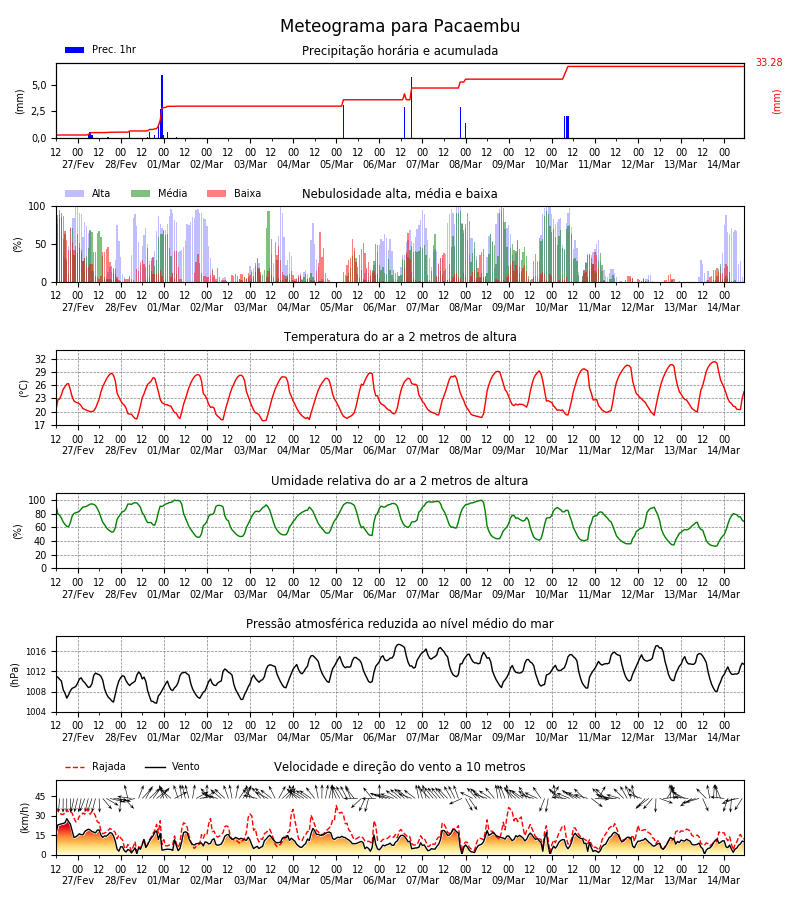Click the 10/Mar label on humidity axis
The image size is (800, 900).
point(552,595)
